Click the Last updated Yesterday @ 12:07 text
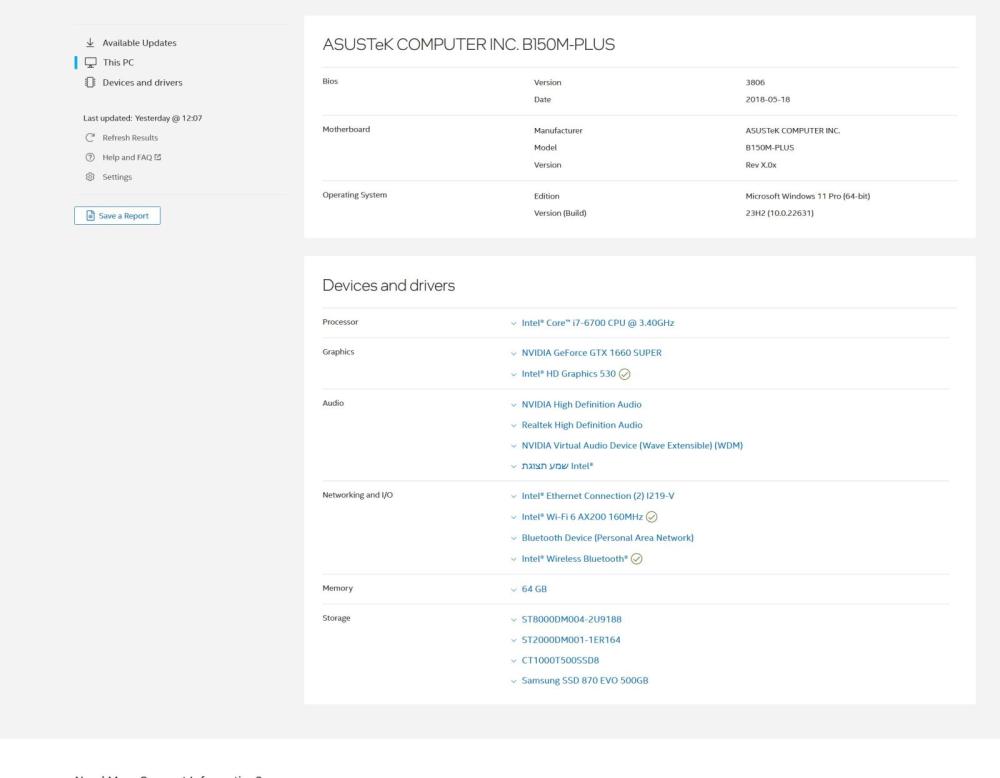Image resolution: width=1000 pixels, height=778 pixels. pos(142,118)
